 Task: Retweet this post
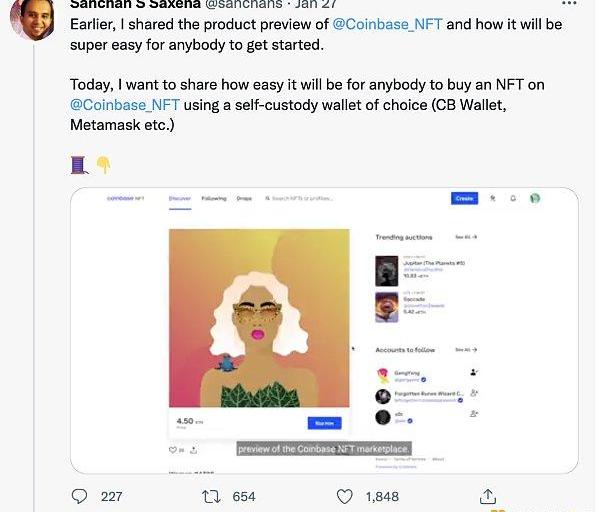click(x=212, y=496)
